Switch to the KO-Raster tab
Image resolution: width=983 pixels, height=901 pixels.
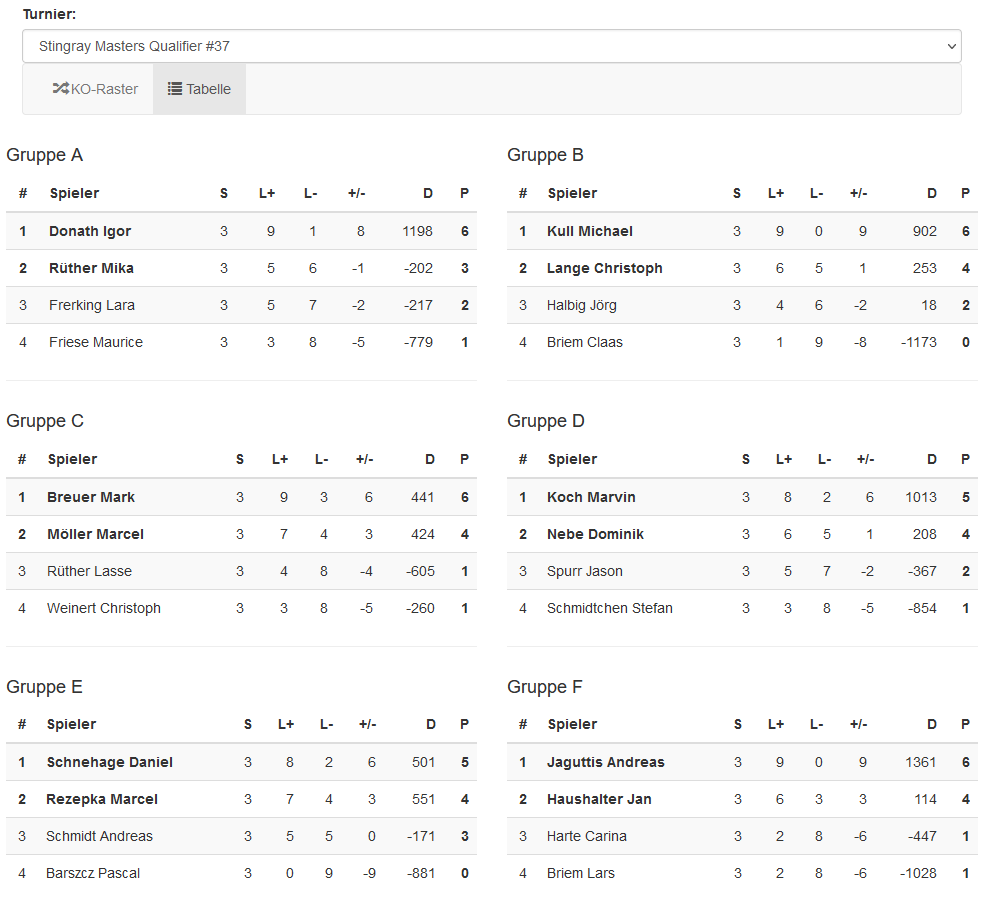pos(95,89)
